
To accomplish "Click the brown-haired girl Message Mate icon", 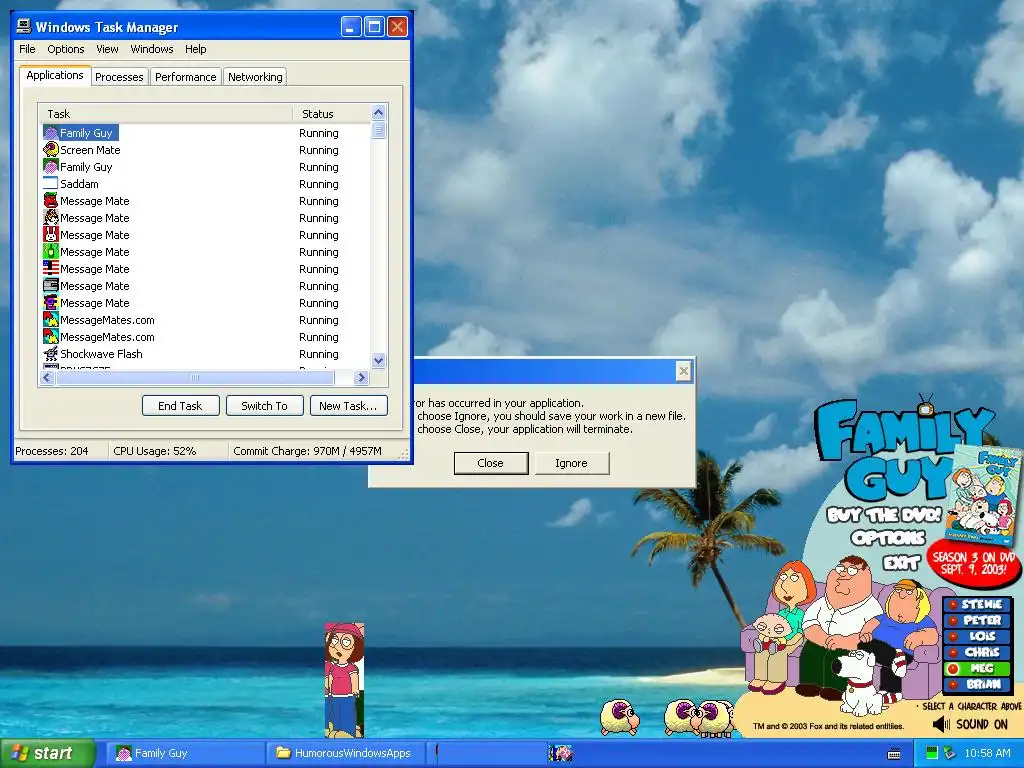I will click(x=51, y=217).
